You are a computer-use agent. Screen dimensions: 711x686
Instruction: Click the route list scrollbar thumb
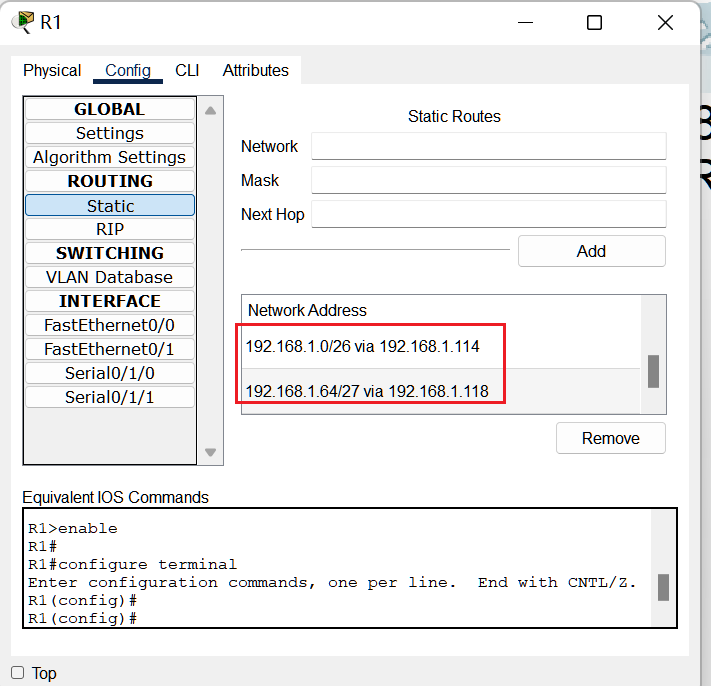click(653, 372)
